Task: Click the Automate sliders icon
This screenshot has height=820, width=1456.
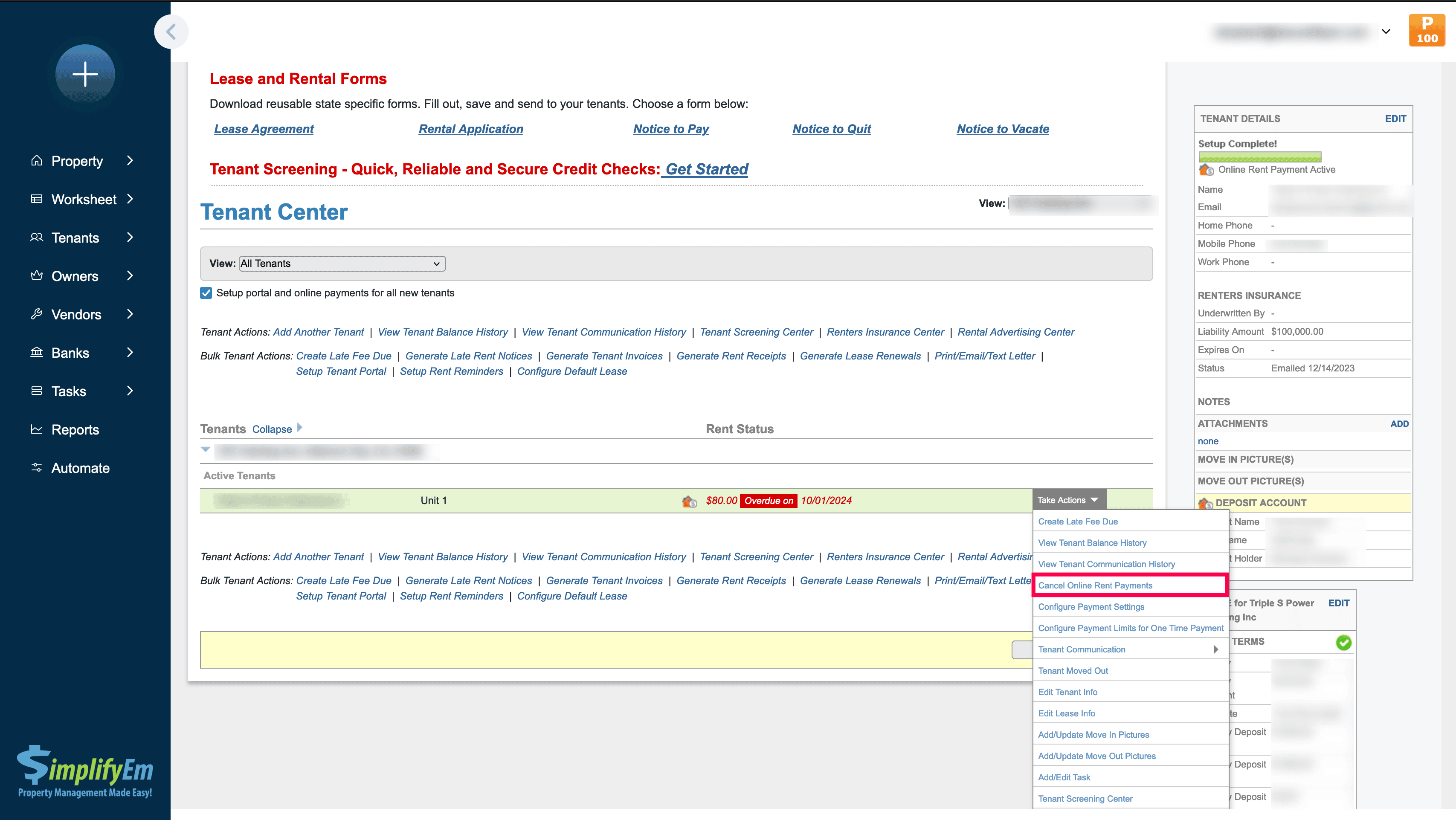Action: (37, 468)
